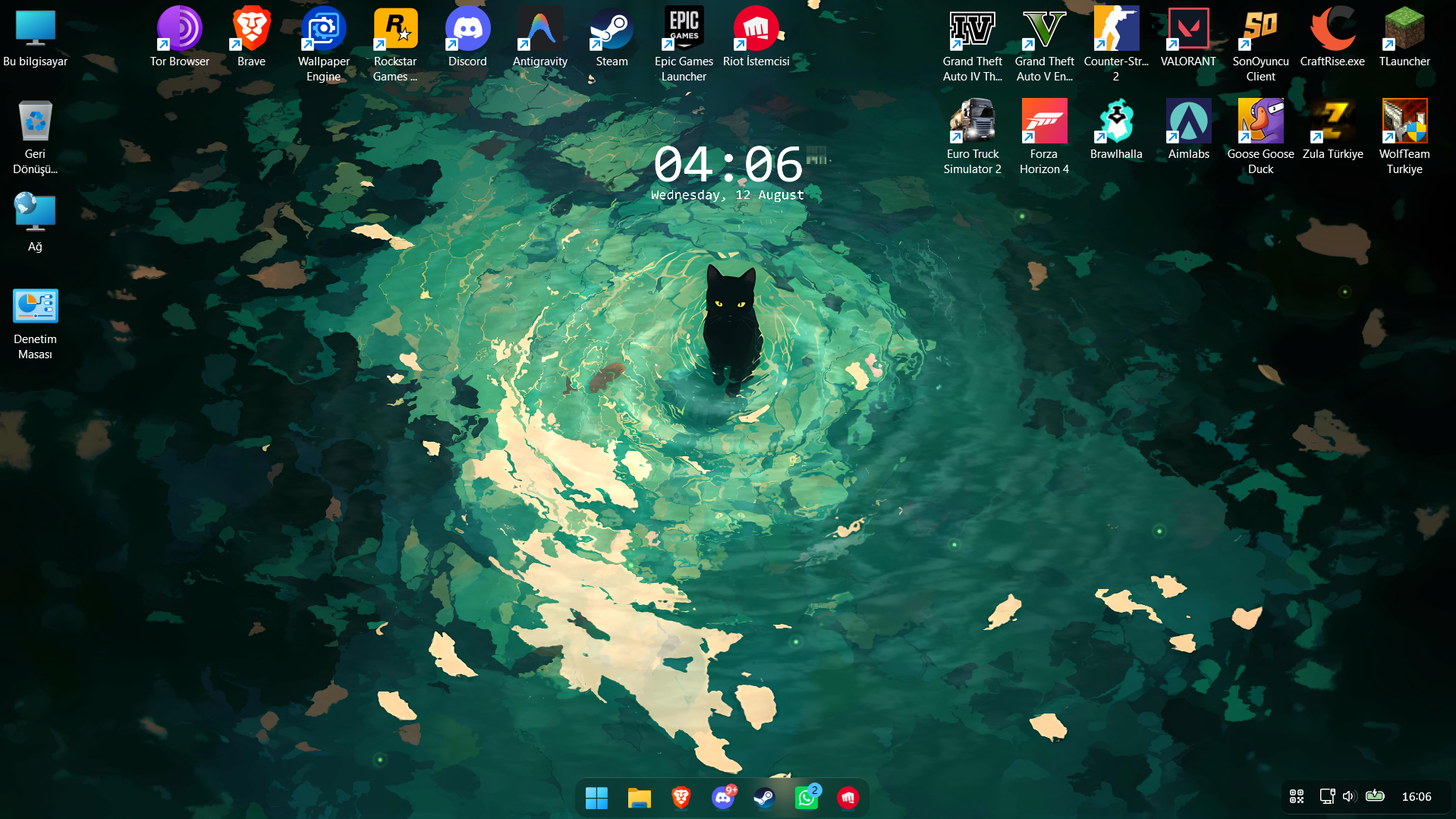The height and width of the screenshot is (819, 1456).
Task: Open Riot Client from the taskbar
Action: [847, 798]
